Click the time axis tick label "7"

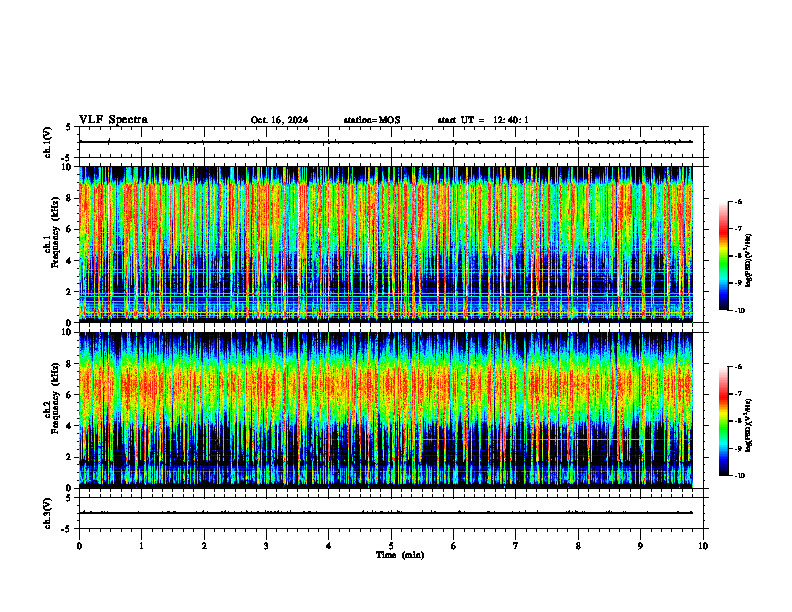tap(516, 546)
